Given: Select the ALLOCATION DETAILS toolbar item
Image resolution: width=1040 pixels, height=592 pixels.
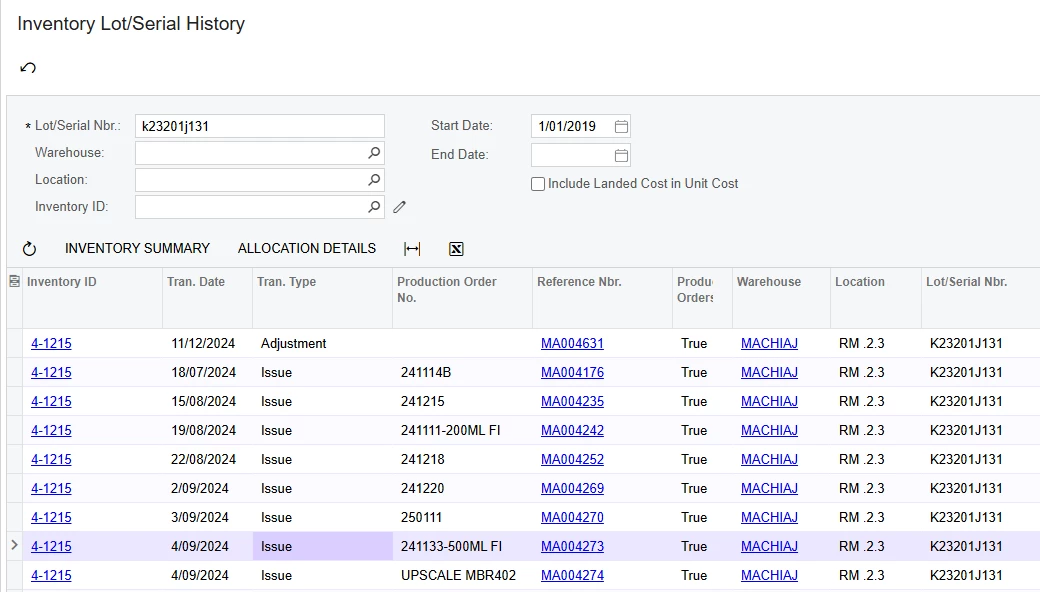Looking at the screenshot, I should pos(306,248).
